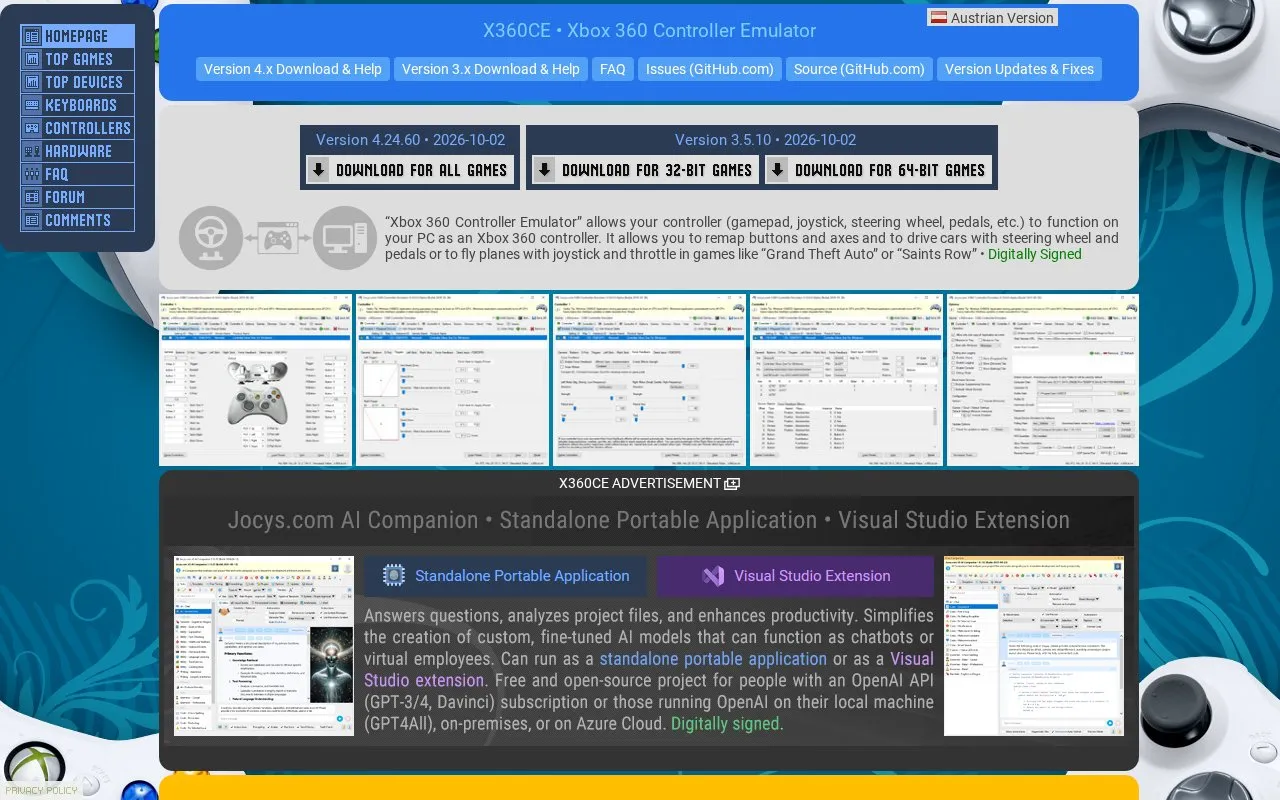Click Download For 64-bit Games button
This screenshot has height=800, width=1280.
click(x=879, y=170)
